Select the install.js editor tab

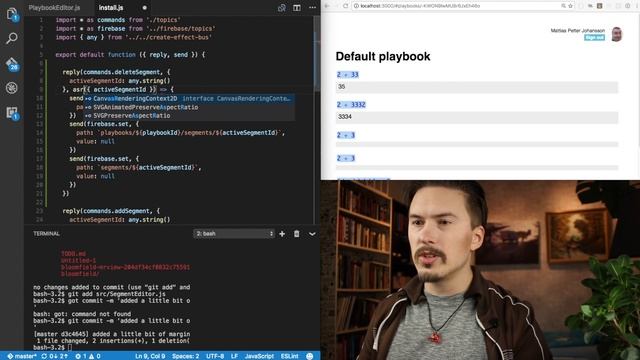[111, 7]
